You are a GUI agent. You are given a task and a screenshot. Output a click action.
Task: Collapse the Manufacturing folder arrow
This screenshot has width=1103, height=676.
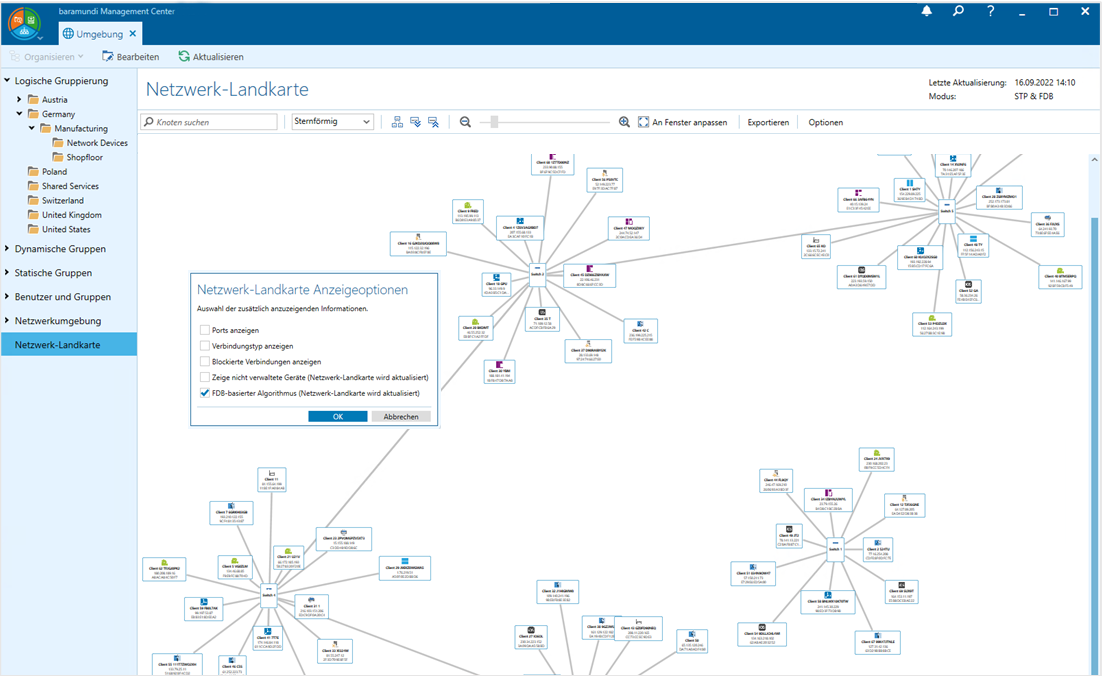32,128
